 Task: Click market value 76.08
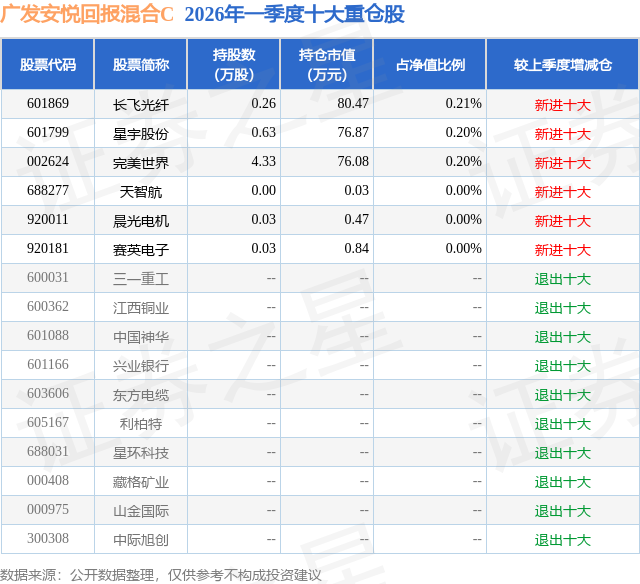point(353,162)
